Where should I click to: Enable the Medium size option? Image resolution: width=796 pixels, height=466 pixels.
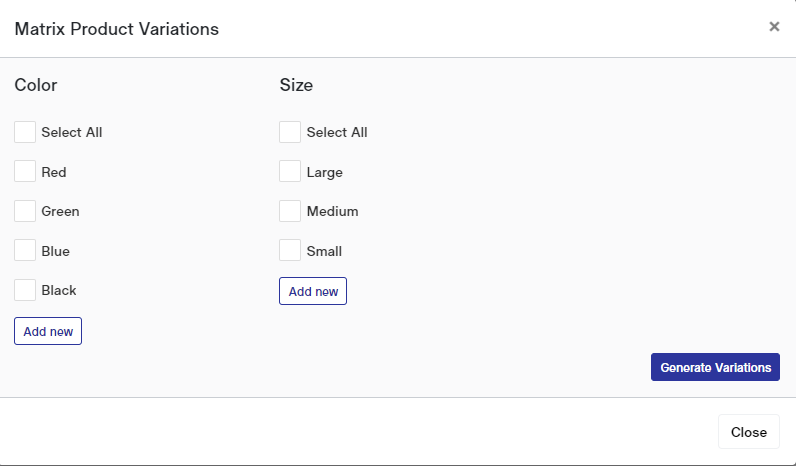[x=290, y=211]
